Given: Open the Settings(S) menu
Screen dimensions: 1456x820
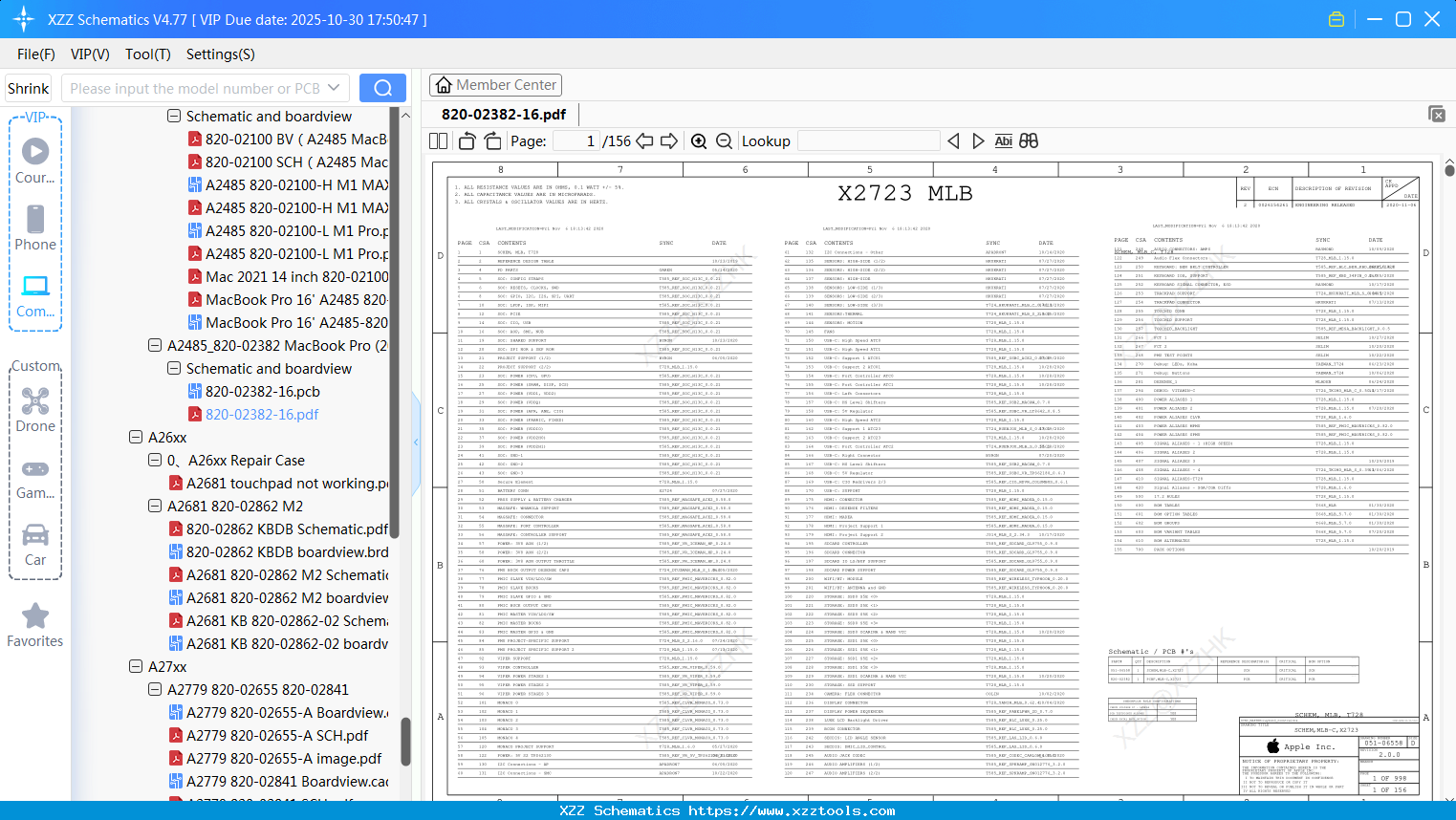Looking at the screenshot, I should (221, 54).
